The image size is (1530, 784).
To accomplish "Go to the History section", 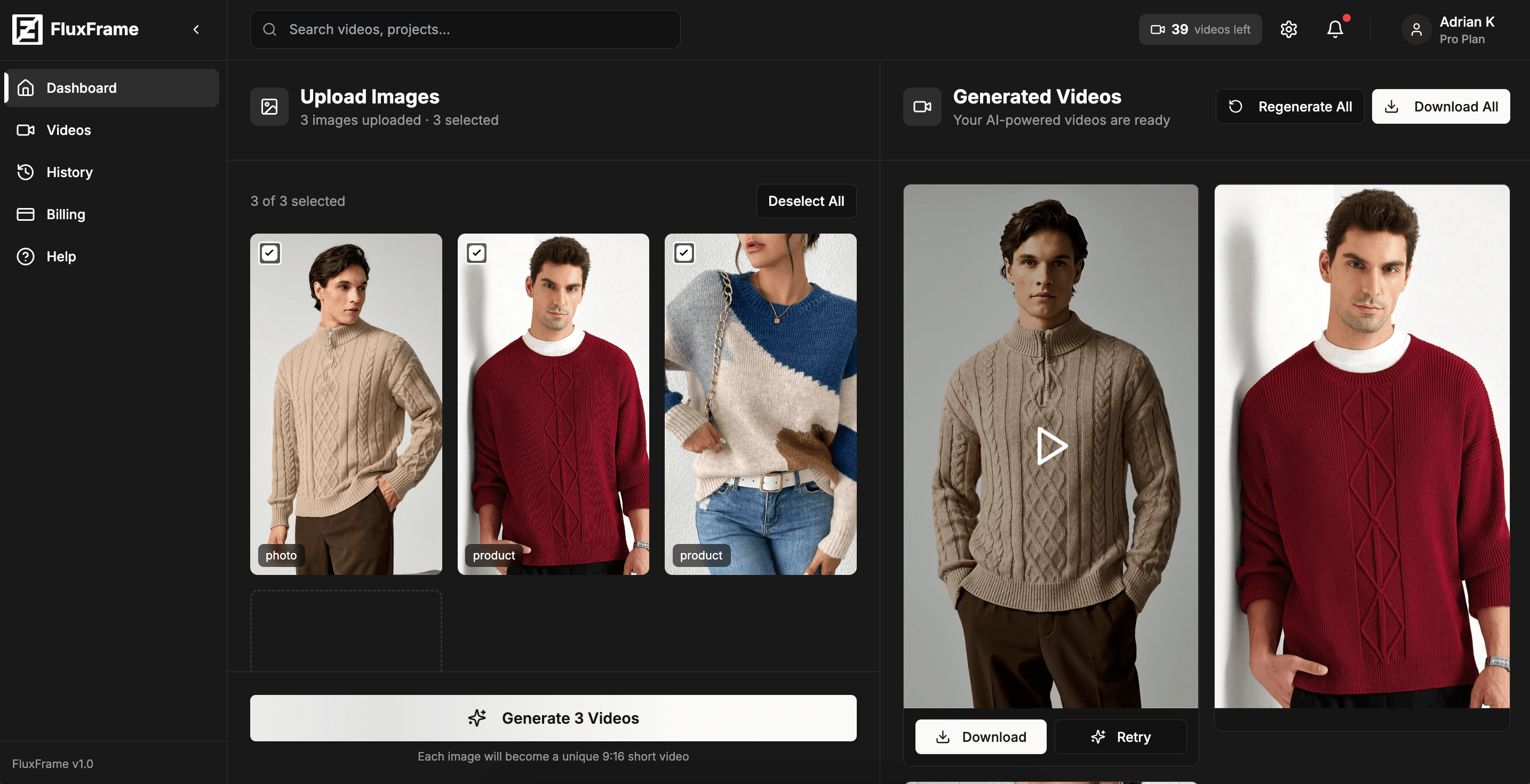I will [x=69, y=172].
